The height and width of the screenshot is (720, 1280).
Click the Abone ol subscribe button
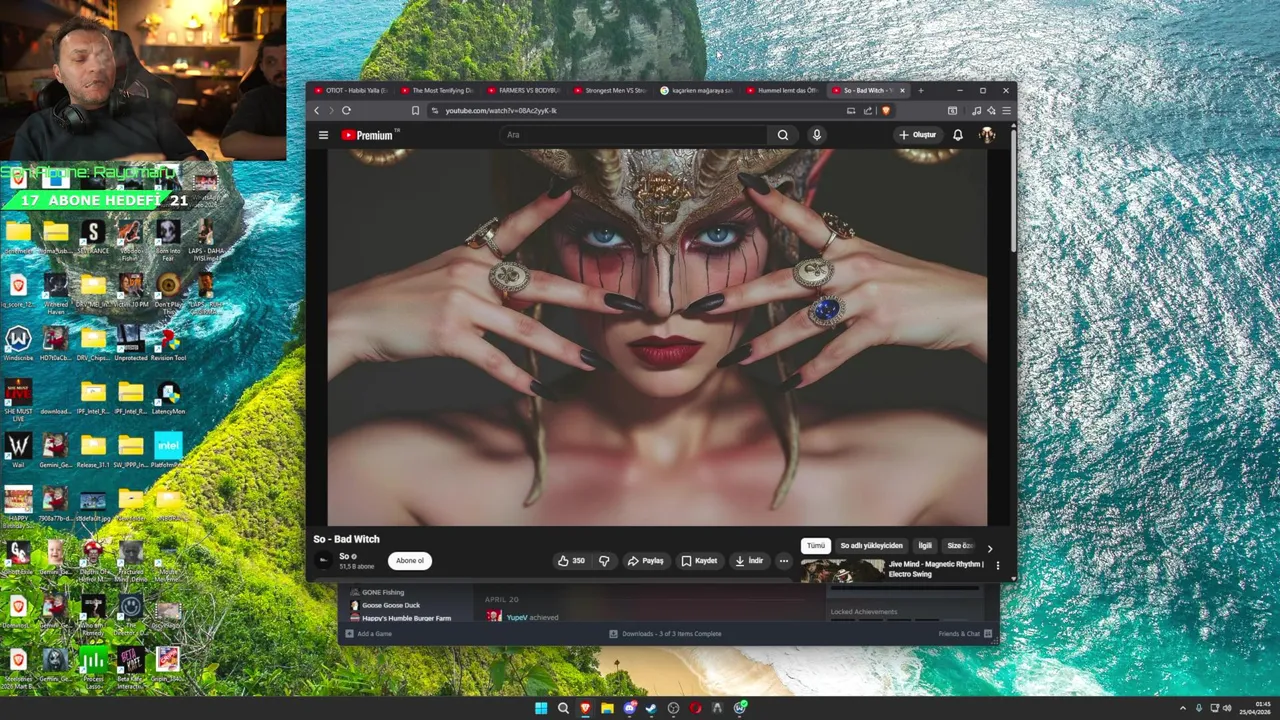(410, 561)
